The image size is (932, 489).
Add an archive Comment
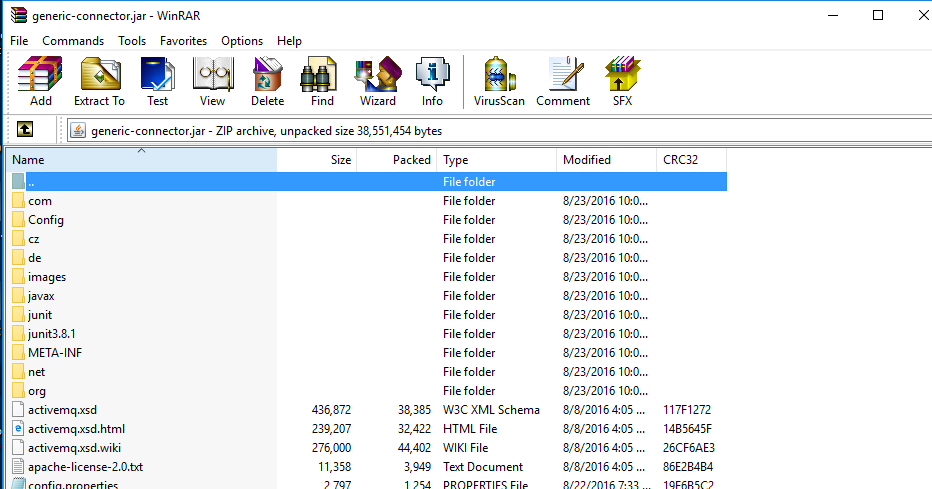(x=563, y=81)
